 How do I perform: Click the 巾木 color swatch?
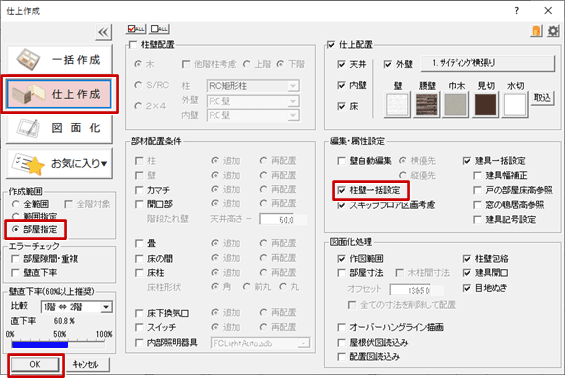[456, 105]
